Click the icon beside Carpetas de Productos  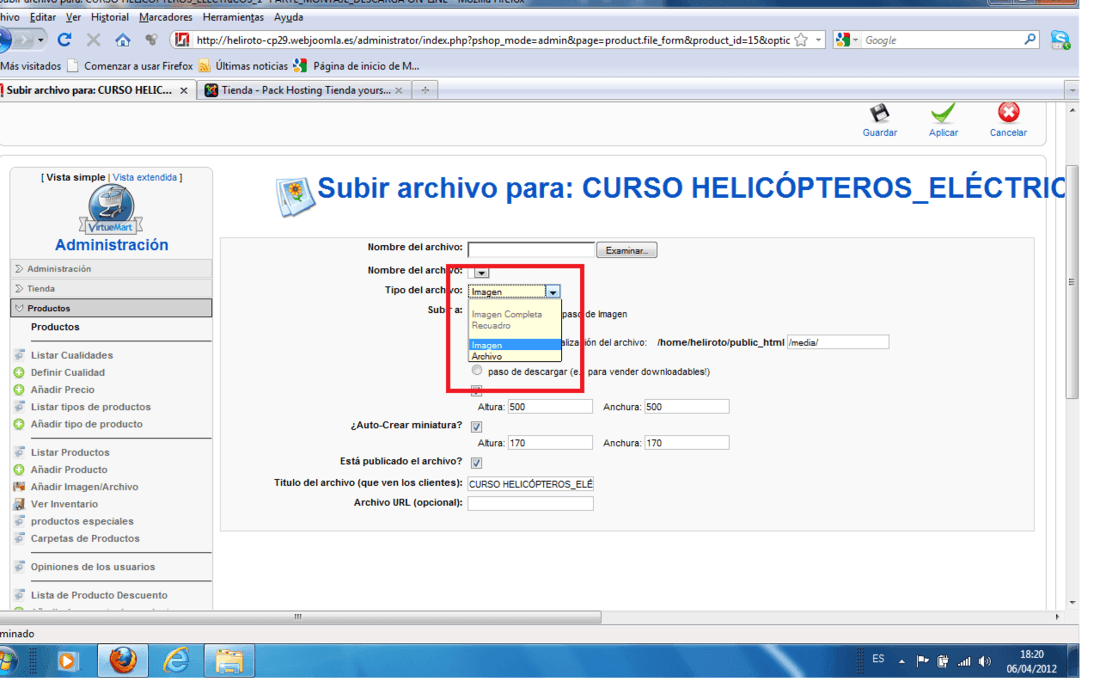tap(20, 538)
